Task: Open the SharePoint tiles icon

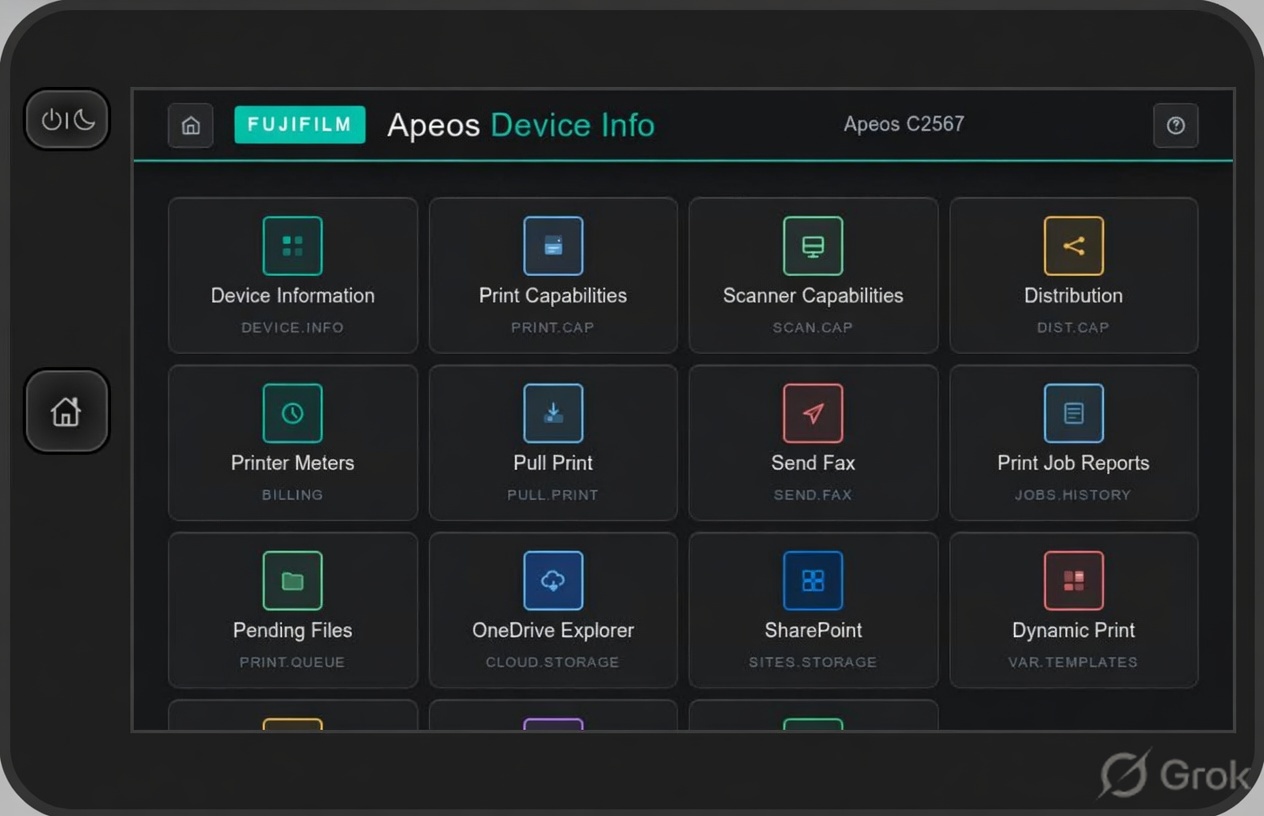Action: [x=813, y=580]
